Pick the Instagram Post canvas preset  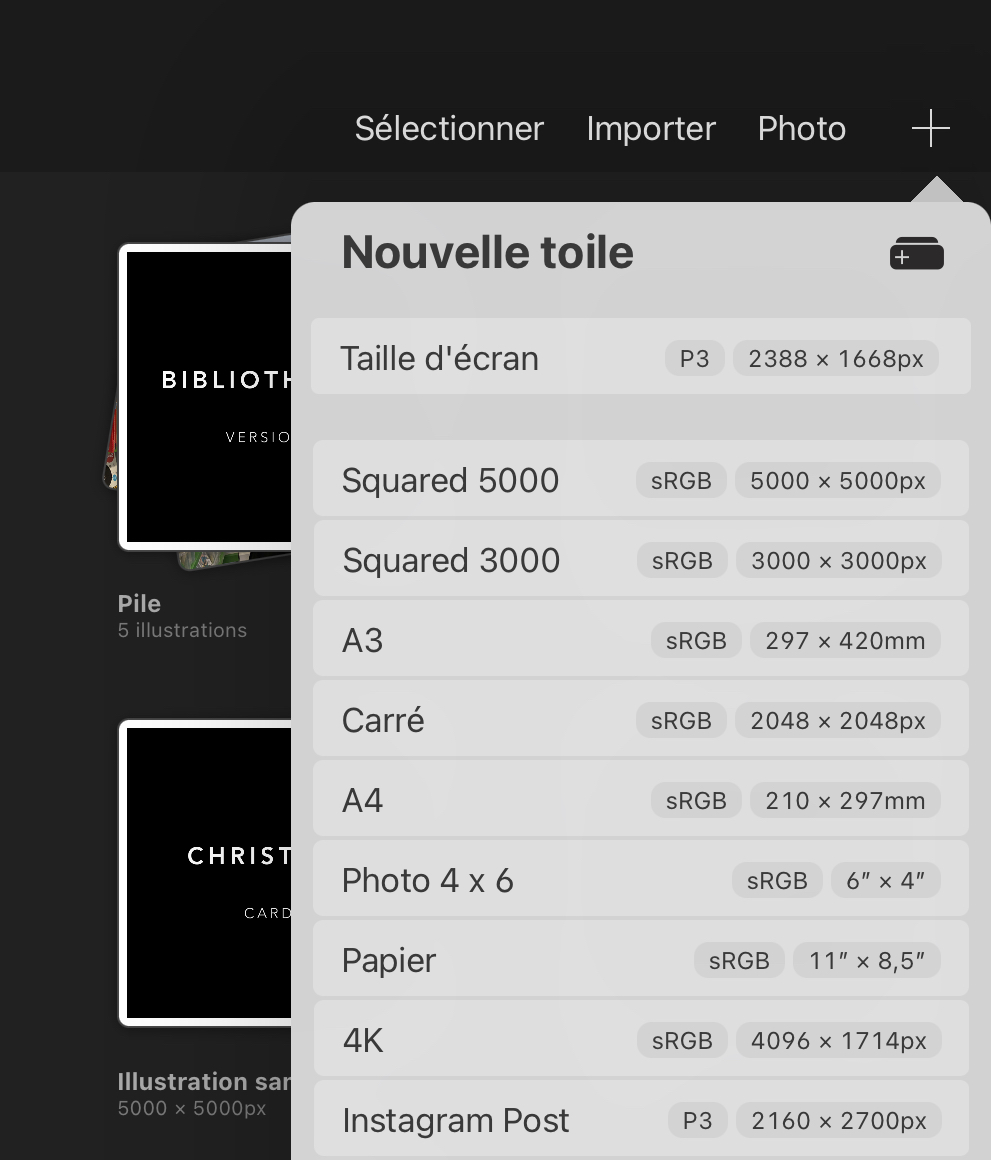pyautogui.click(x=640, y=1120)
